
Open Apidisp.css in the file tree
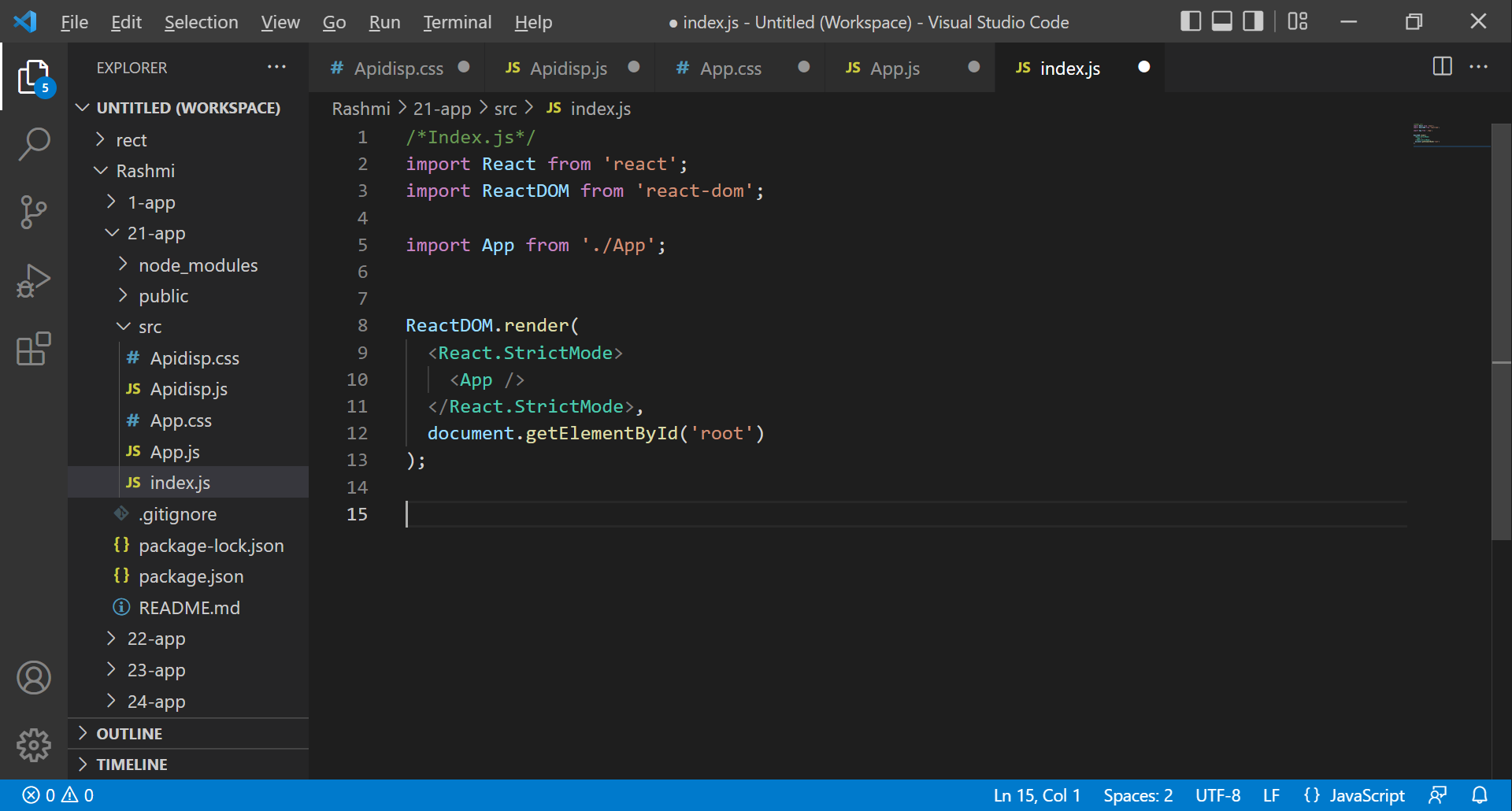coord(188,358)
